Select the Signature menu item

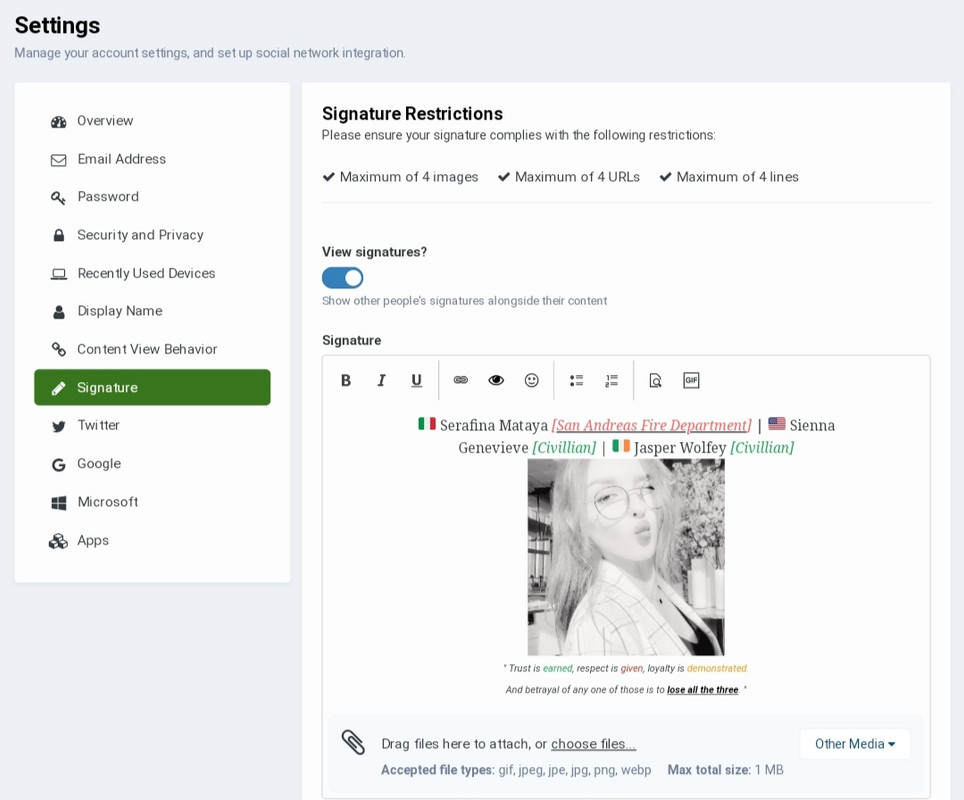(x=152, y=387)
